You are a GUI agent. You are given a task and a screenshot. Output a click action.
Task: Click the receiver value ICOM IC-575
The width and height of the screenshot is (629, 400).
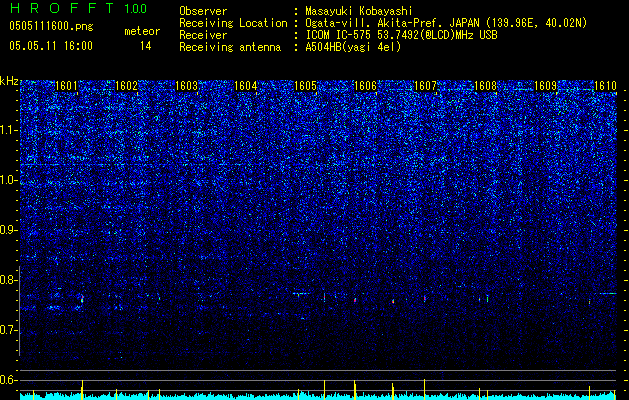(339, 35)
